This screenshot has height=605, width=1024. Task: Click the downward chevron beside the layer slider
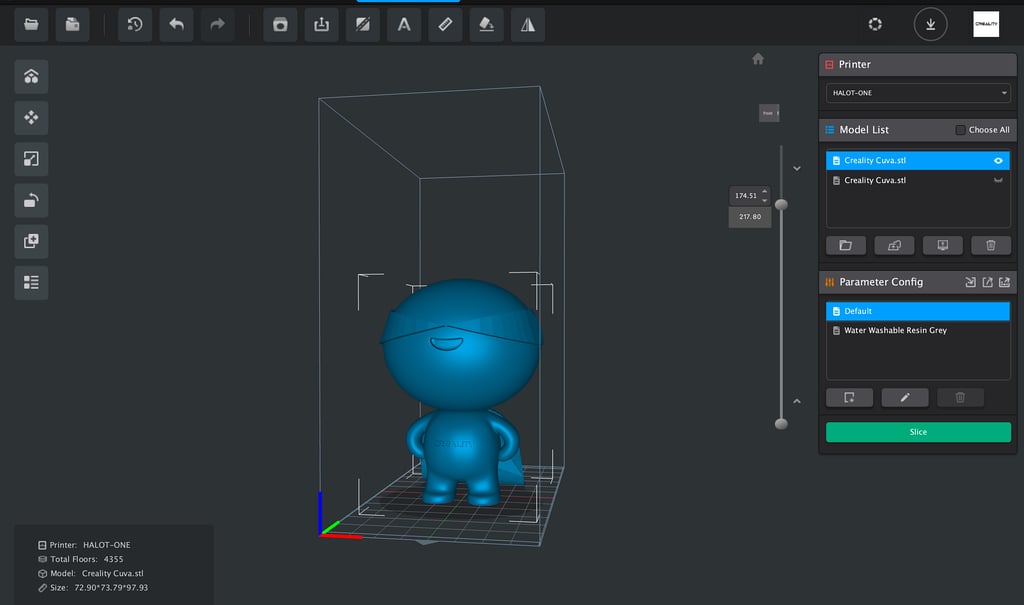[797, 169]
